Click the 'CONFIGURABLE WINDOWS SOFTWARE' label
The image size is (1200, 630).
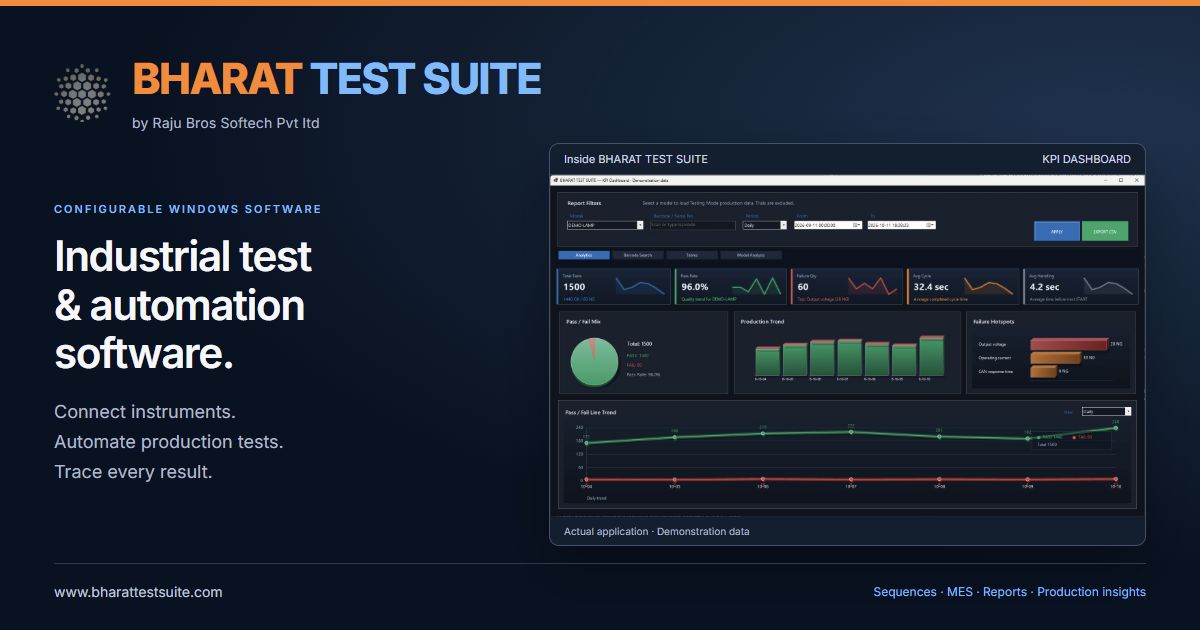(x=188, y=209)
